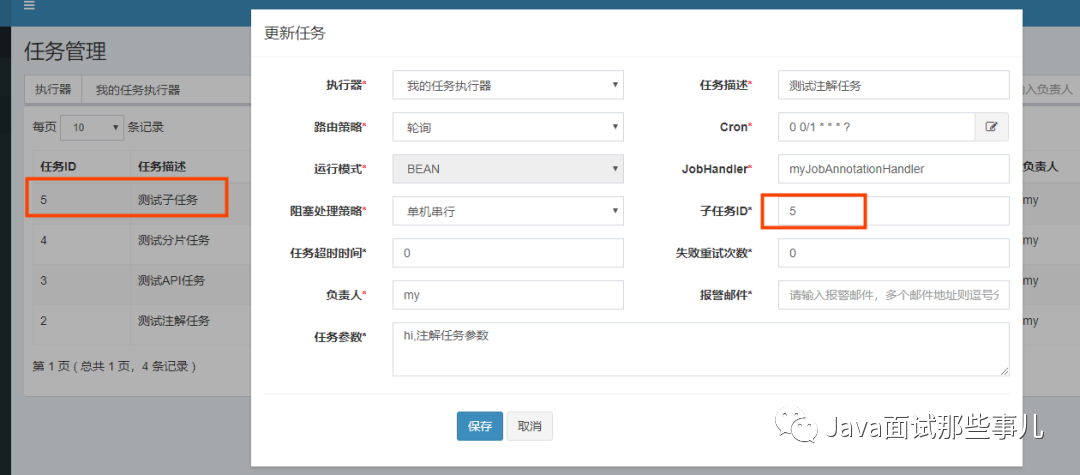Open the 执行器 dropdown in dialog

point(508,85)
